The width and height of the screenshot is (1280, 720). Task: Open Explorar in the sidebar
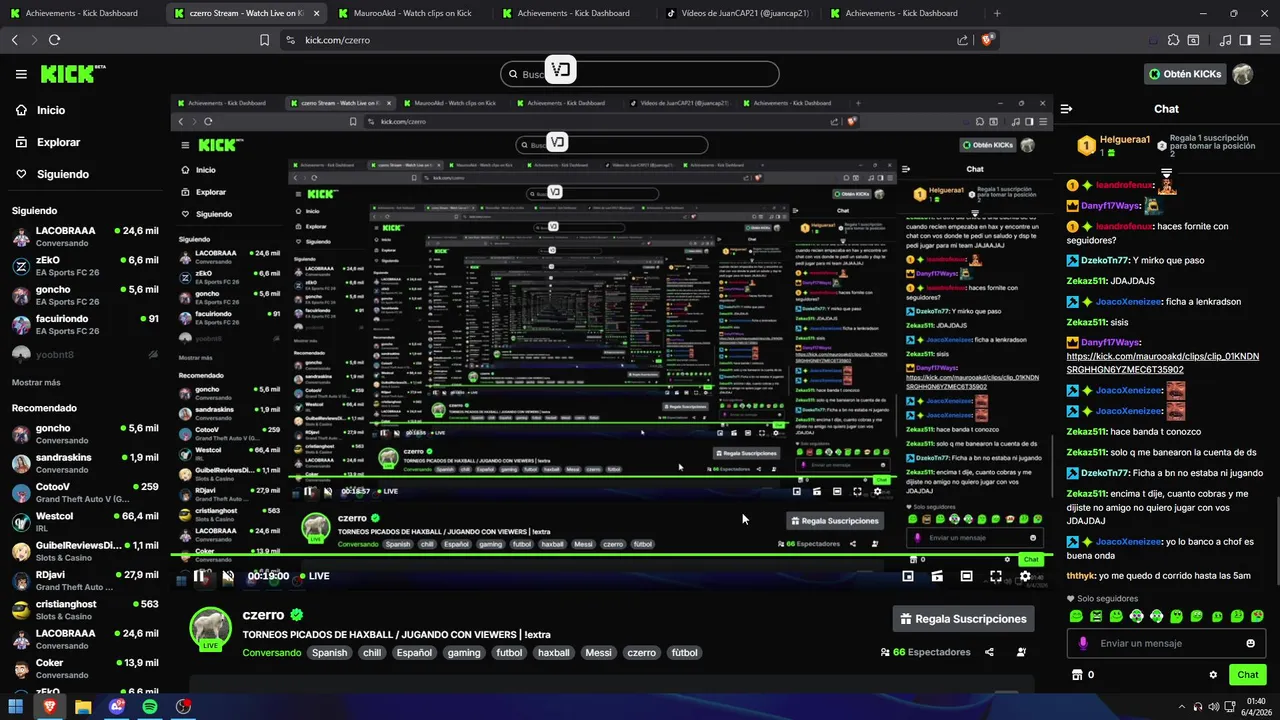click(x=58, y=142)
